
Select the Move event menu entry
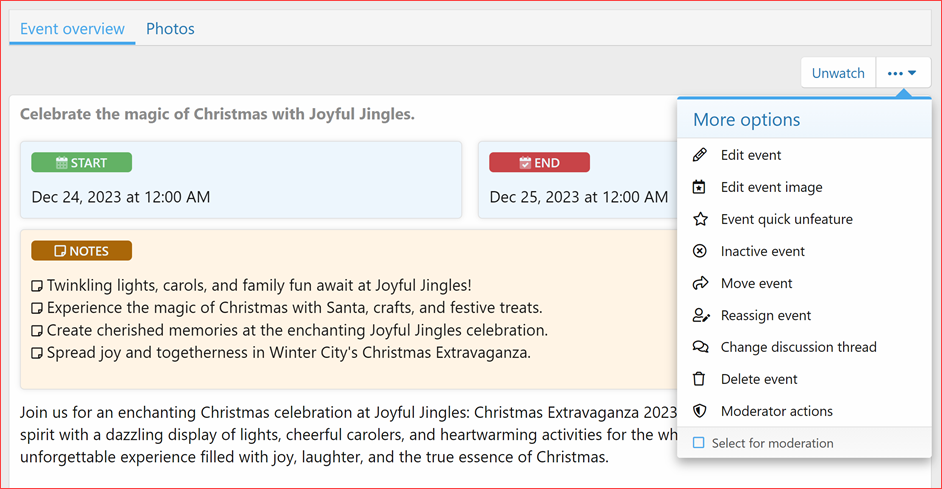(x=756, y=283)
